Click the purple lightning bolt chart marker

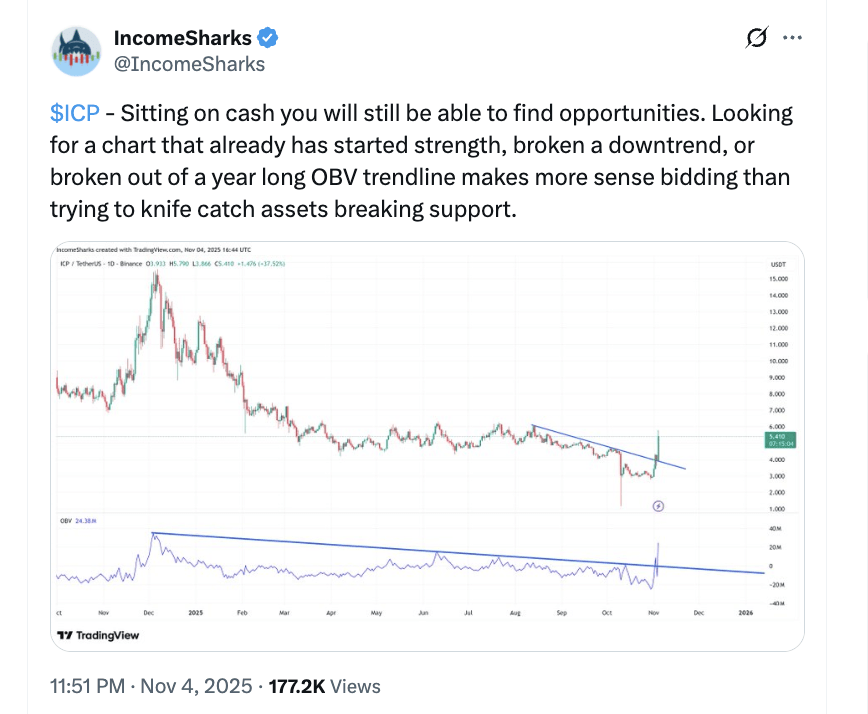[x=658, y=506]
